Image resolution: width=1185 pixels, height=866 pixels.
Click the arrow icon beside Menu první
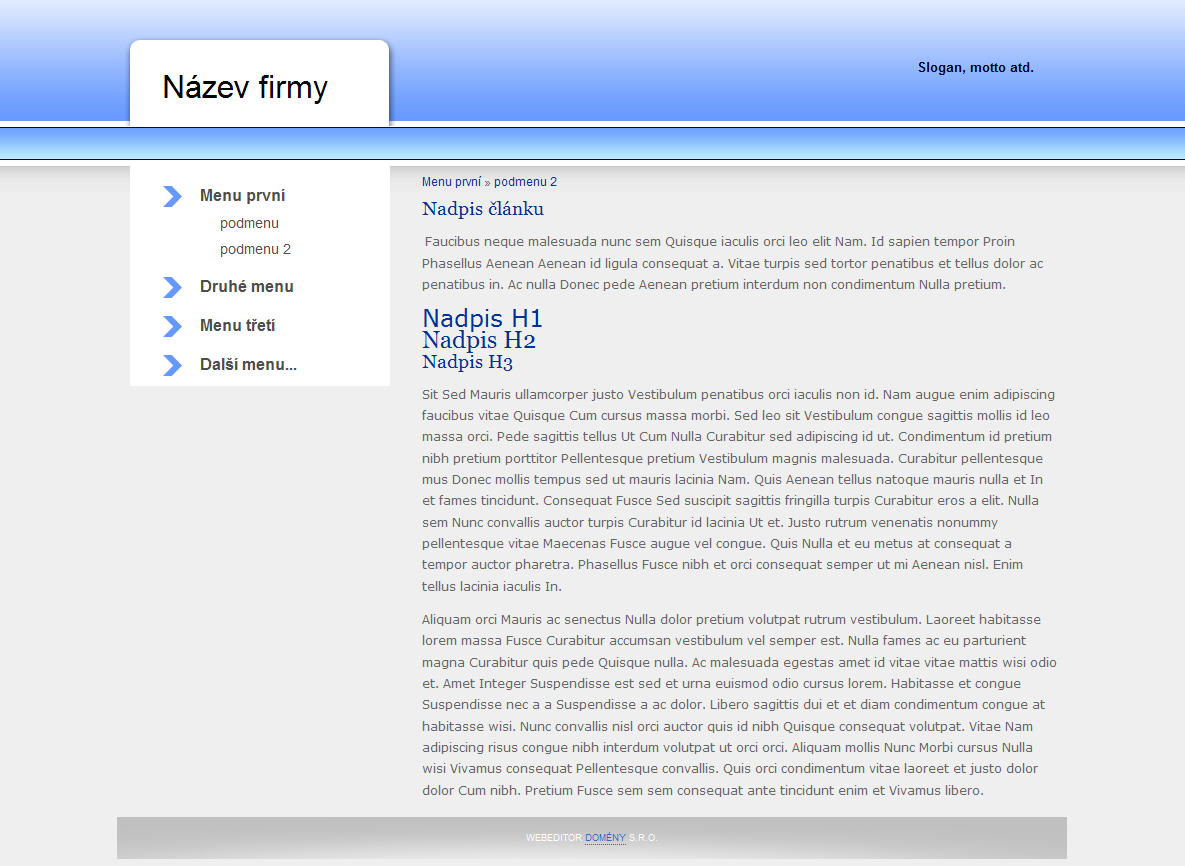(x=172, y=196)
